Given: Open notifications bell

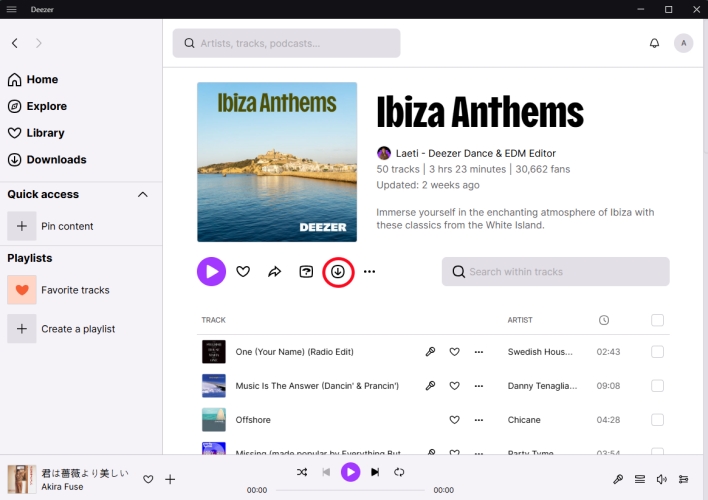Looking at the screenshot, I should point(654,43).
